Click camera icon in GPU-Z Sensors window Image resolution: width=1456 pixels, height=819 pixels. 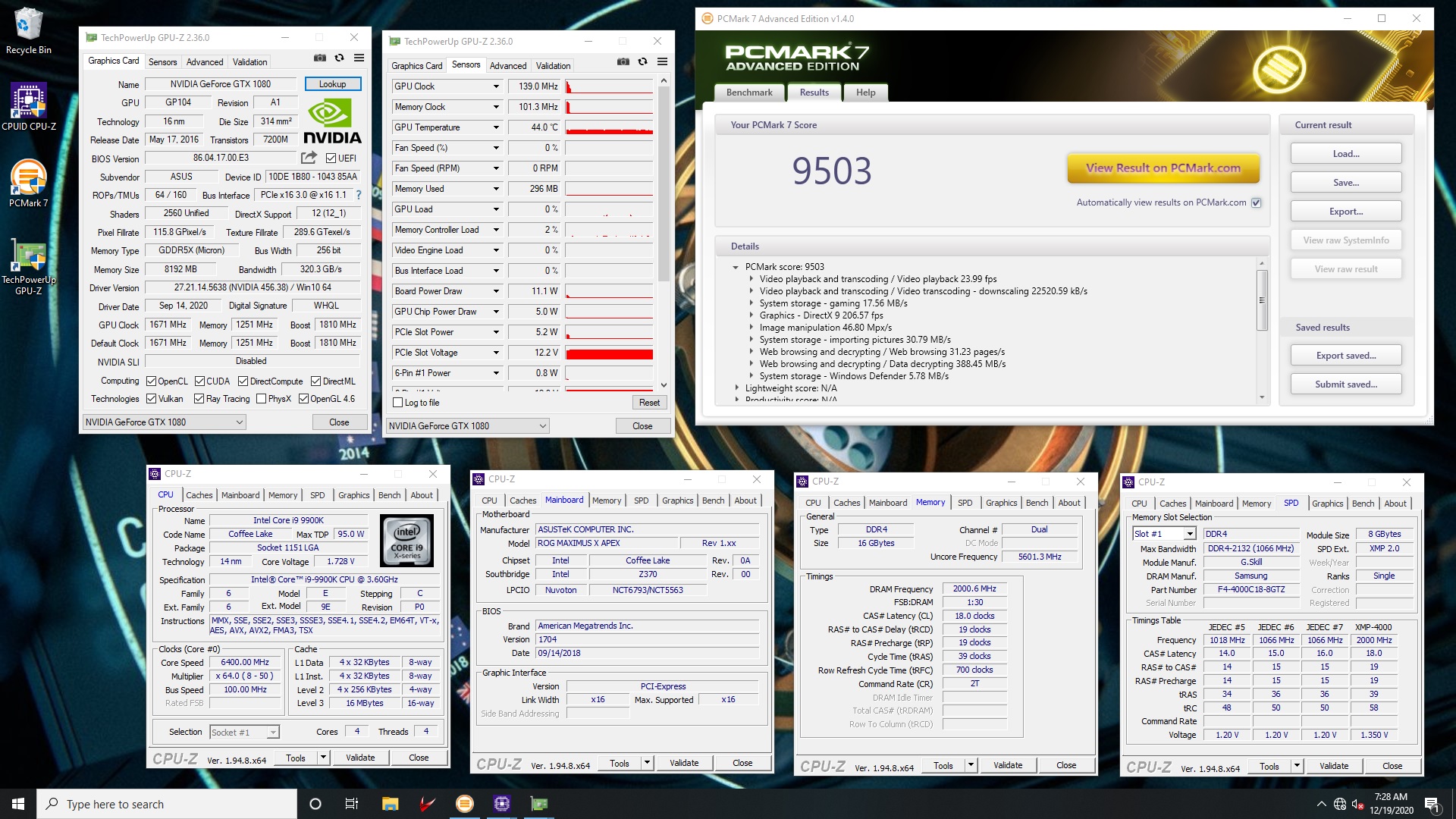[623, 62]
